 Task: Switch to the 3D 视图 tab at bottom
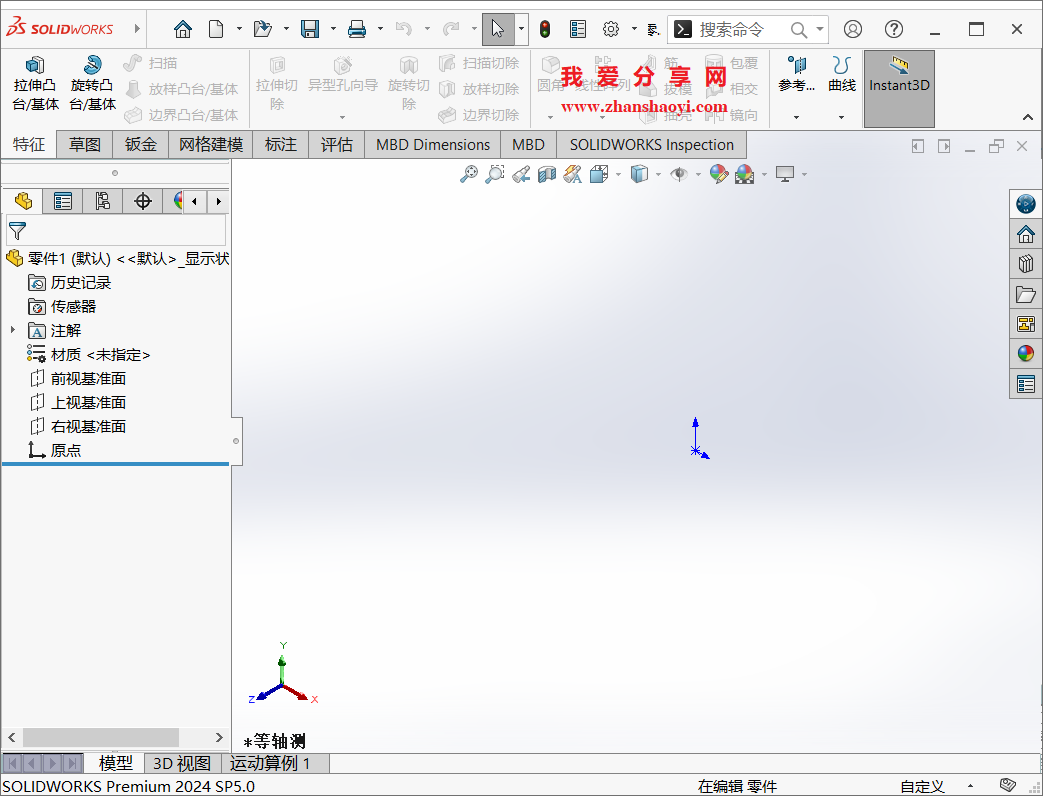181,762
